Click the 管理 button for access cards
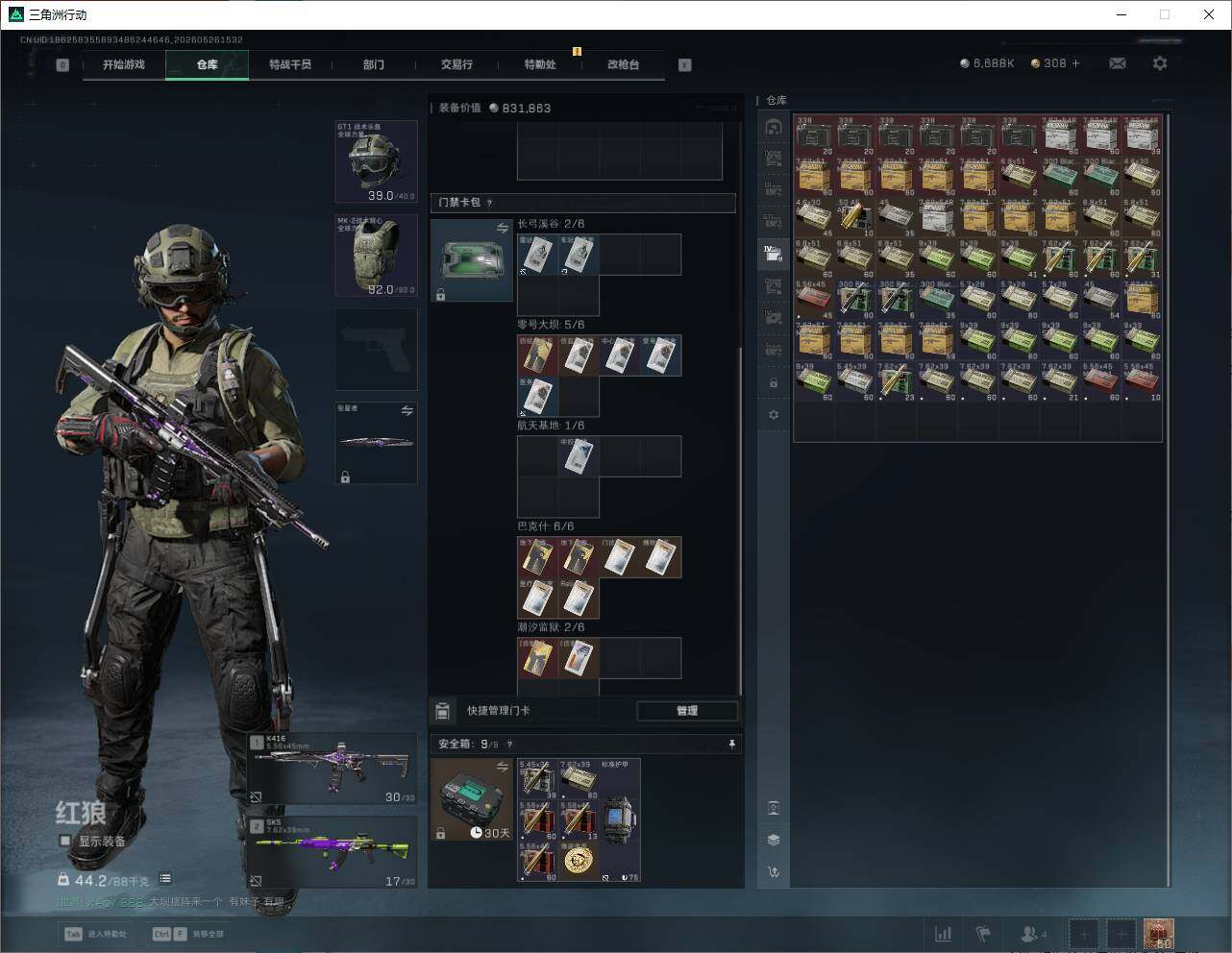 point(687,711)
